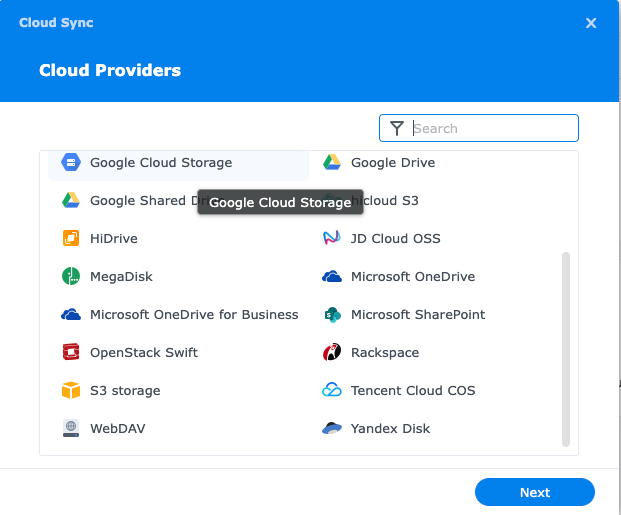Select the Google Drive triangle icon
Image resolution: width=621 pixels, height=515 pixels.
(x=332, y=163)
